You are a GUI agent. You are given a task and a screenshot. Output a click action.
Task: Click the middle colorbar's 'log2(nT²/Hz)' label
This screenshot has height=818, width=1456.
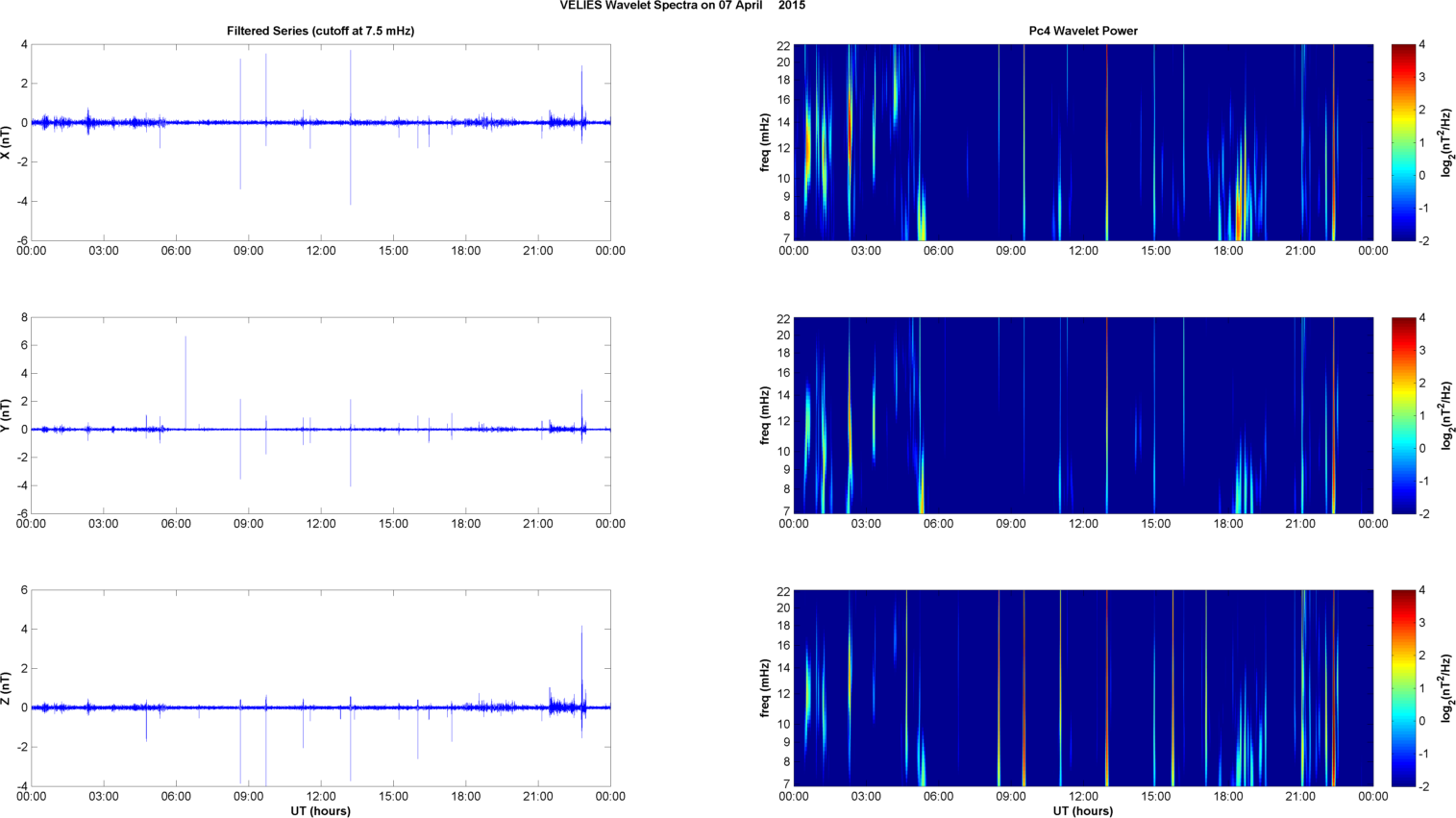(1447, 415)
